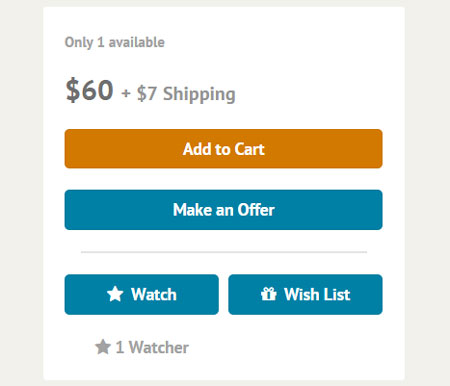The image size is (450, 386).
Task: Click the + $7 Shipping text
Action: pyautogui.click(x=178, y=94)
